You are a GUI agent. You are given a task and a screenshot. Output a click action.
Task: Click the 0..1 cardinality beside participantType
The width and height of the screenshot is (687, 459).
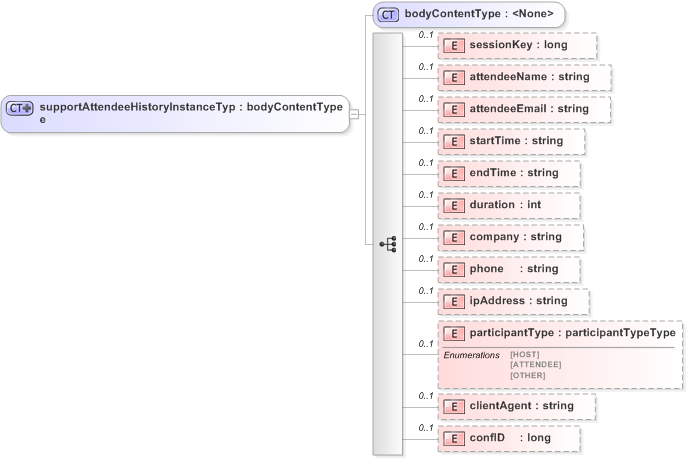pyautogui.click(x=425, y=344)
